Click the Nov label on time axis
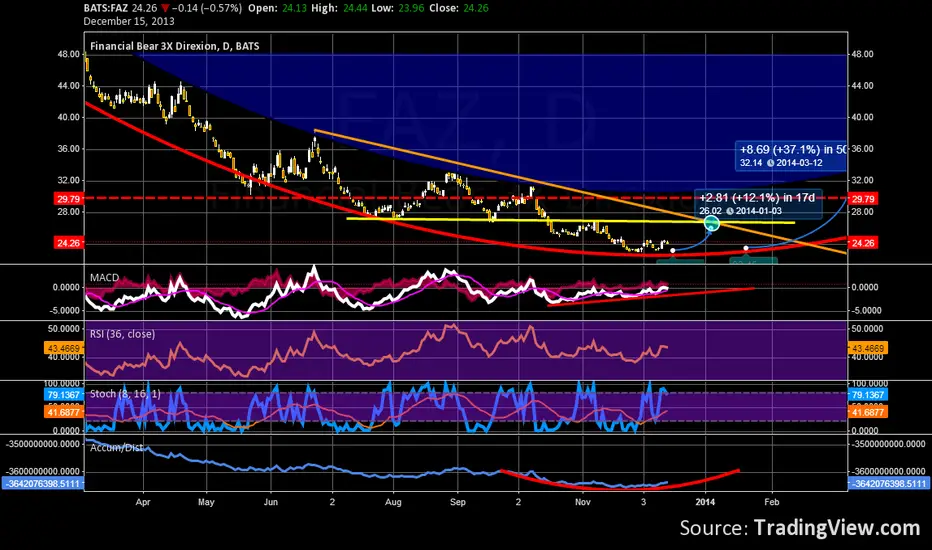Image resolution: width=932 pixels, height=550 pixels. click(583, 502)
